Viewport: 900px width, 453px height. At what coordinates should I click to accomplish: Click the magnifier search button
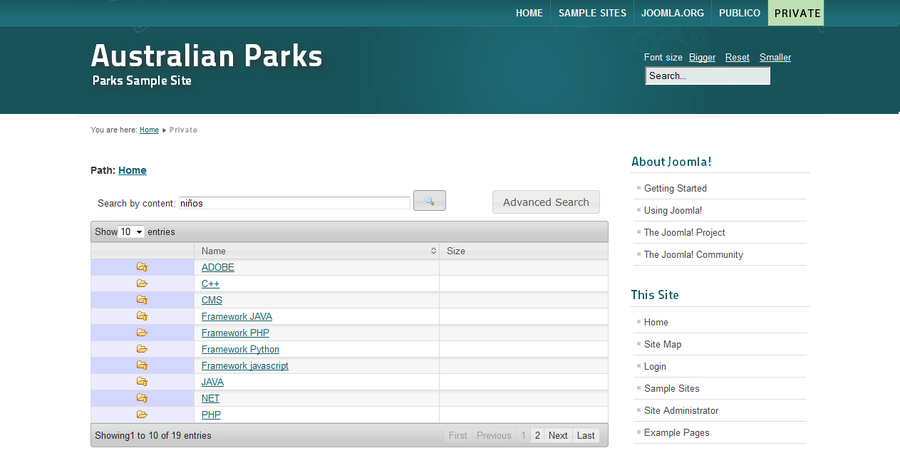[x=429, y=200]
